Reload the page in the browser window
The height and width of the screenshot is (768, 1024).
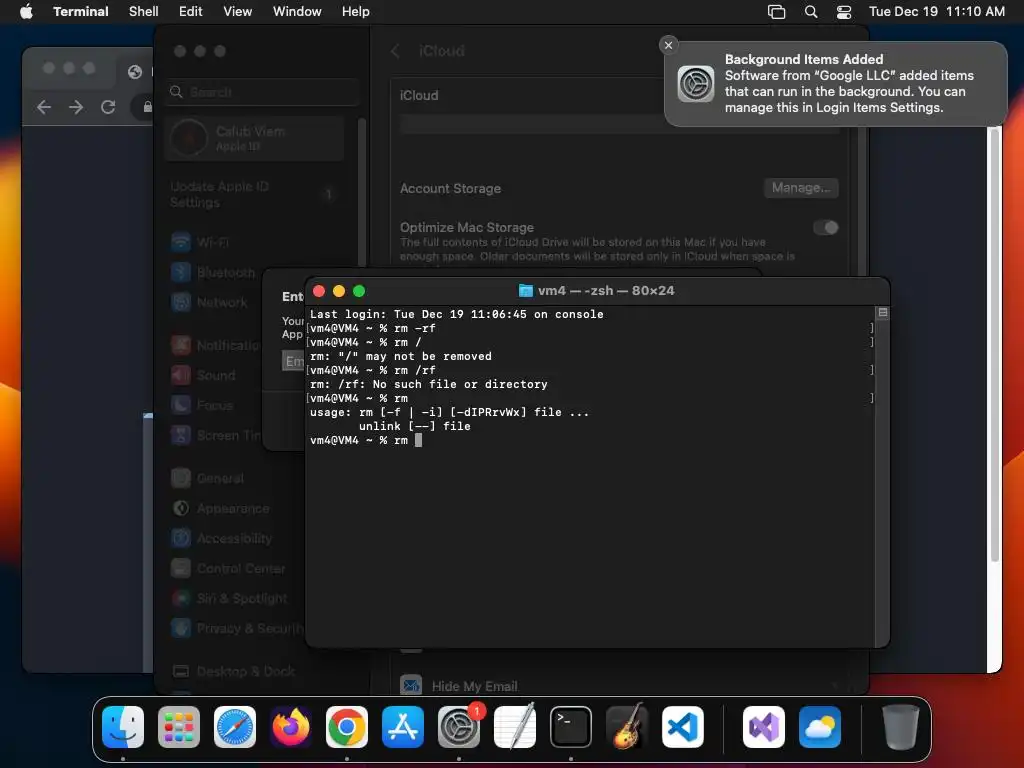tap(108, 107)
